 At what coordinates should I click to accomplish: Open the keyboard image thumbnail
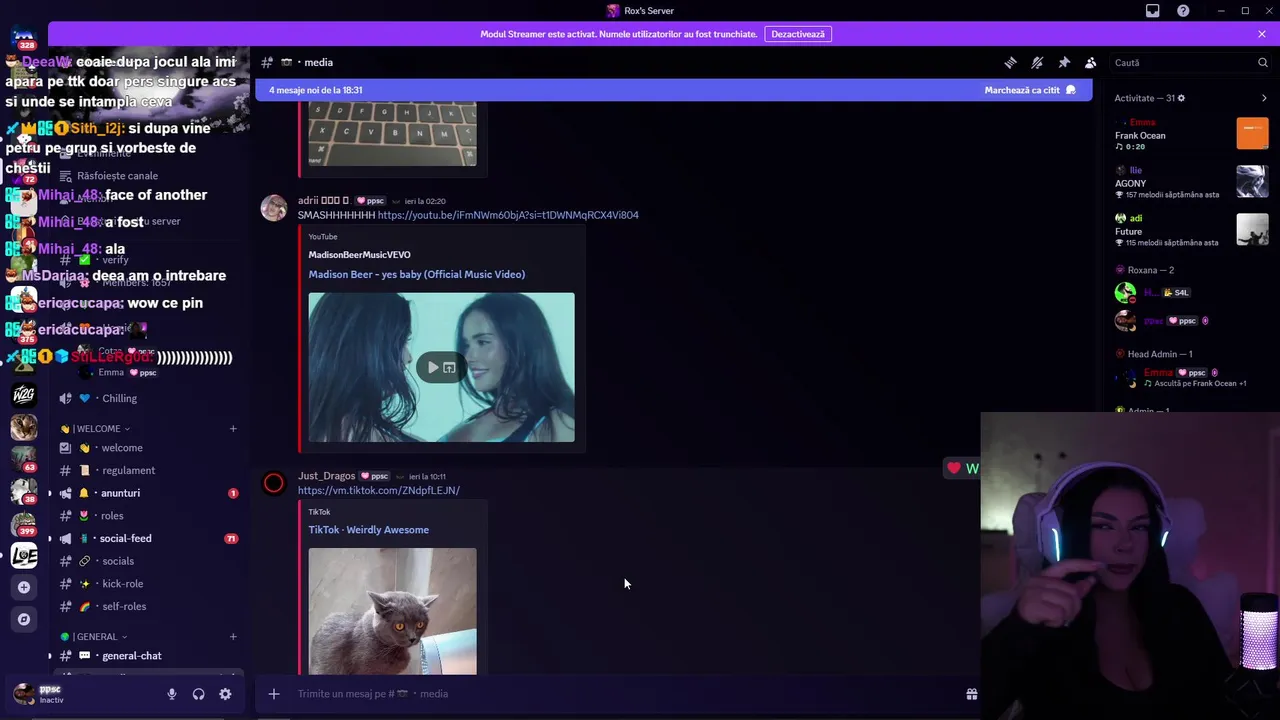pos(393,134)
